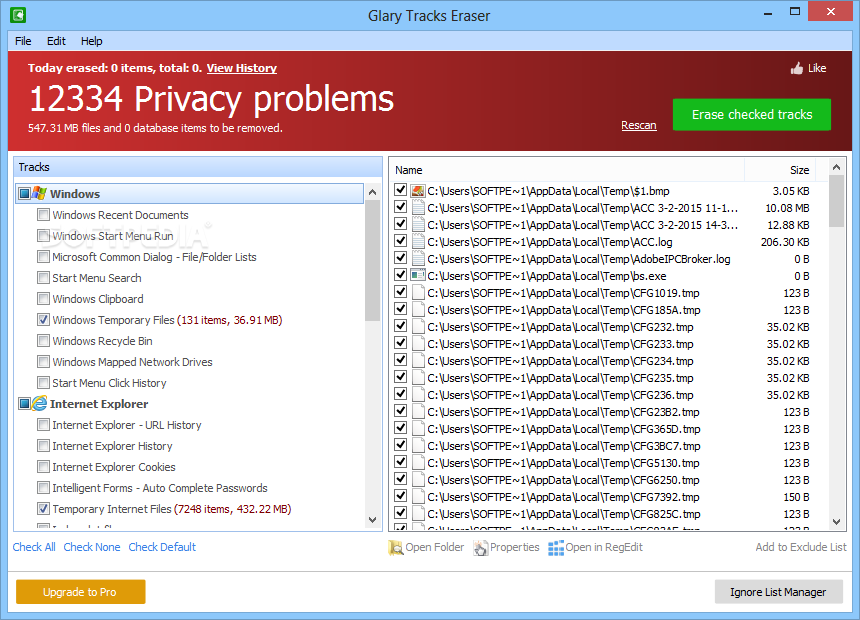
Task: Click the Upgrade to Pro button
Action: [x=81, y=592]
